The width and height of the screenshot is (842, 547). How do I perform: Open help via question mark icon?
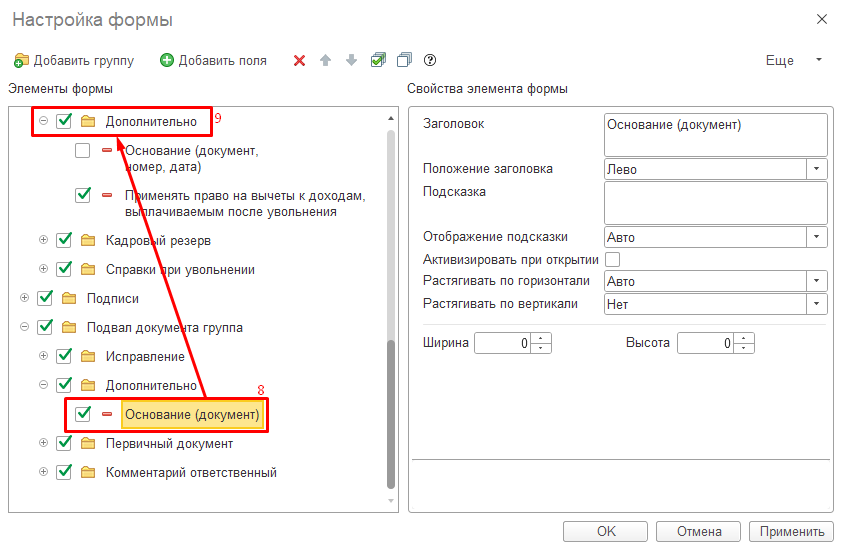430,60
